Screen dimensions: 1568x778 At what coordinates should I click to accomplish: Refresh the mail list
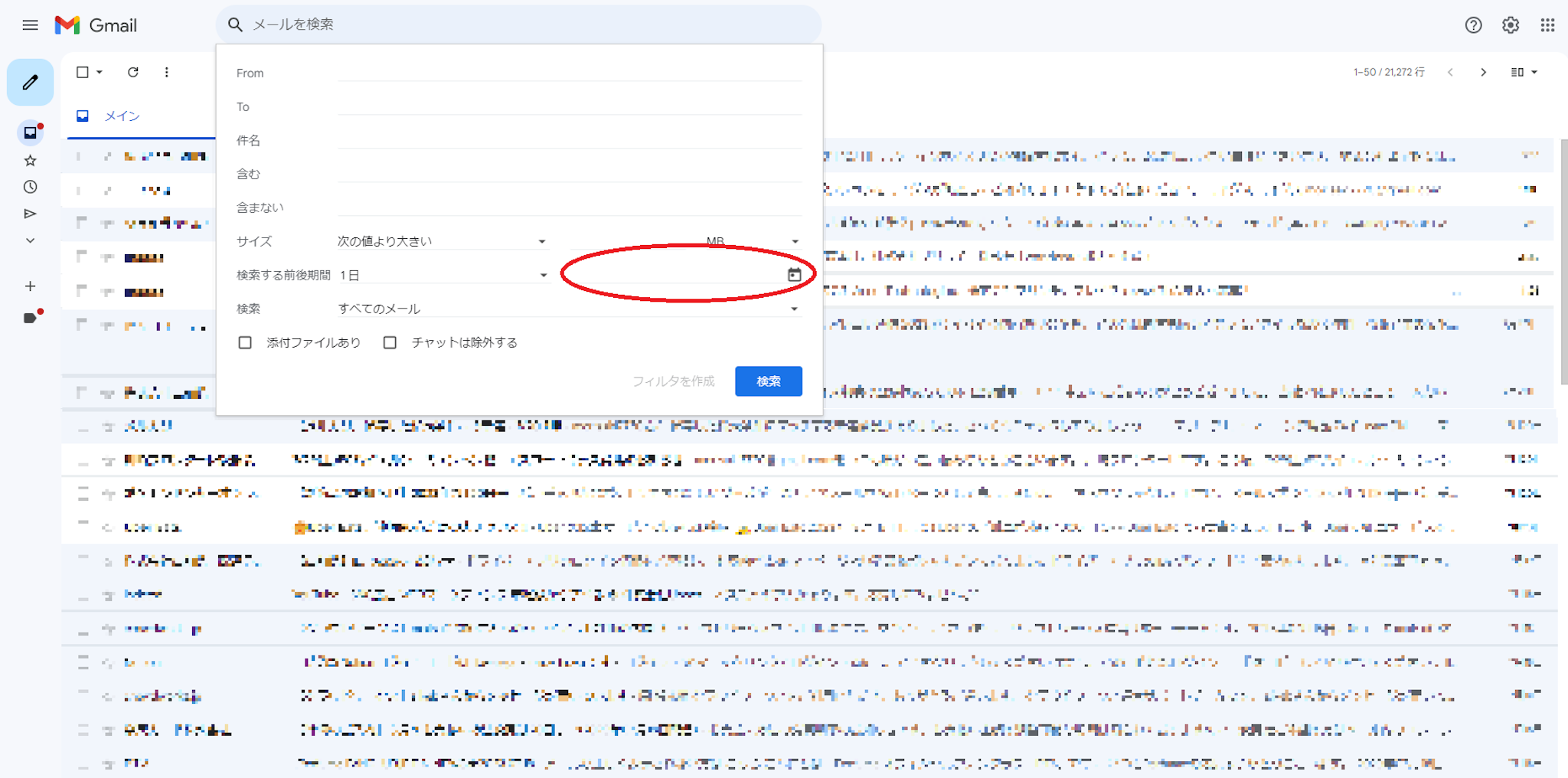(x=133, y=72)
